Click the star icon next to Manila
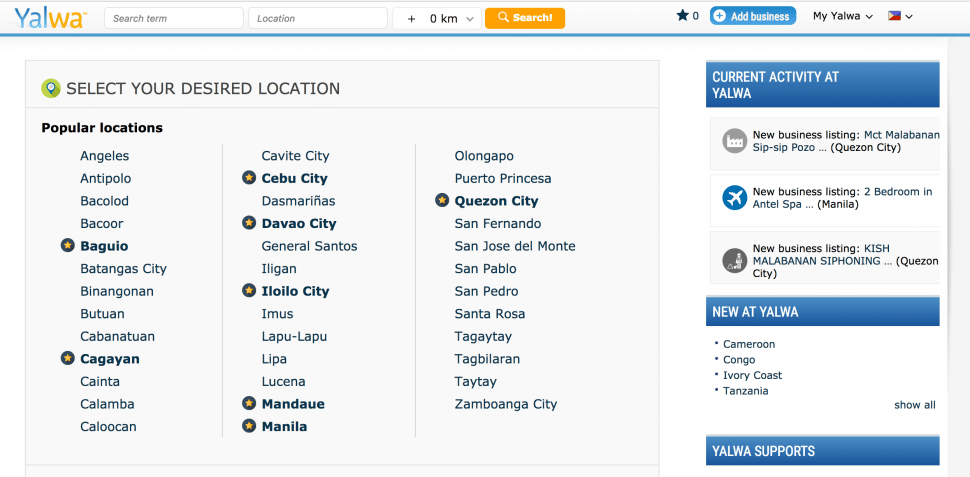970x477 pixels. click(249, 426)
